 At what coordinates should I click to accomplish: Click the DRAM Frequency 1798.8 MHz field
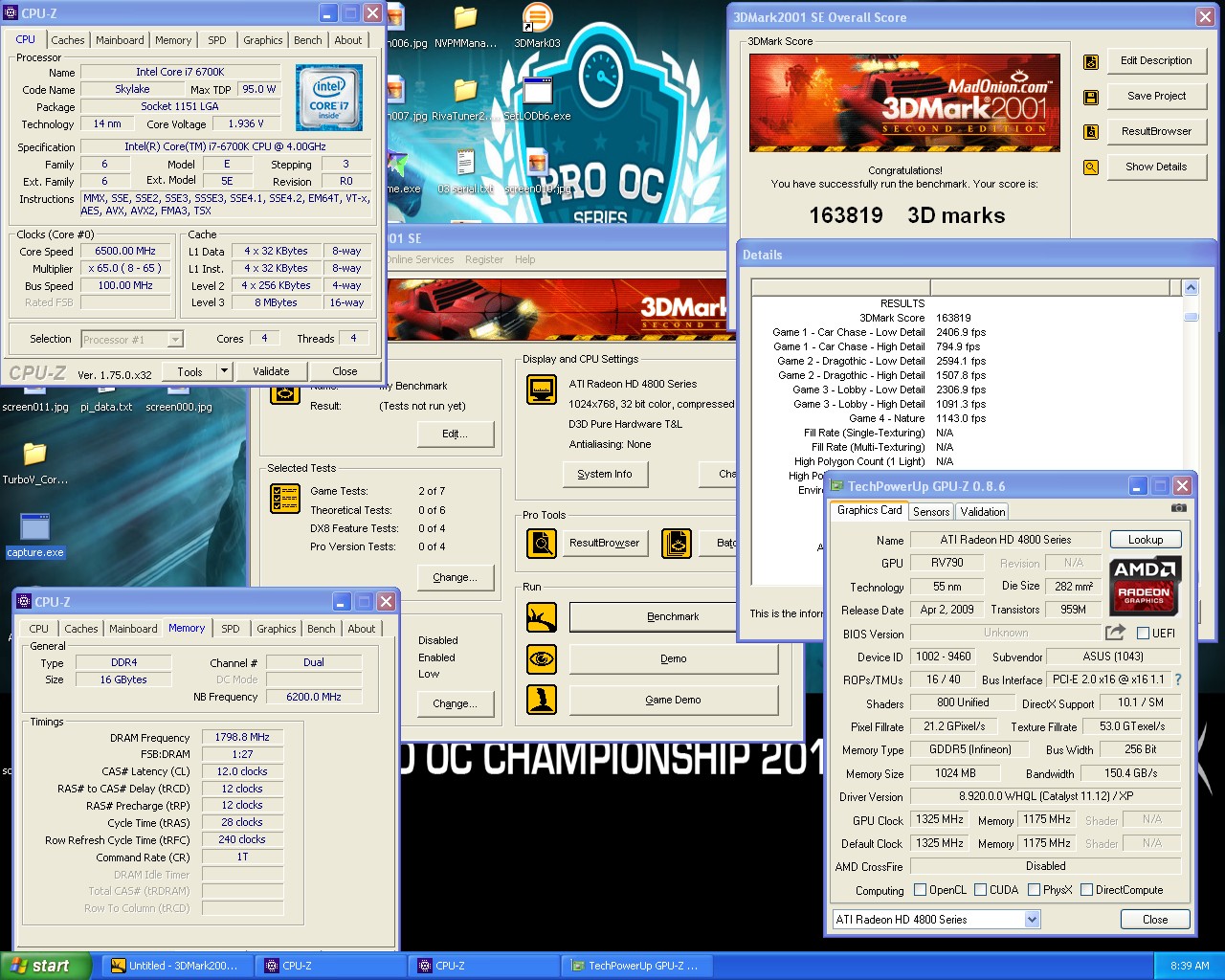[x=242, y=738]
